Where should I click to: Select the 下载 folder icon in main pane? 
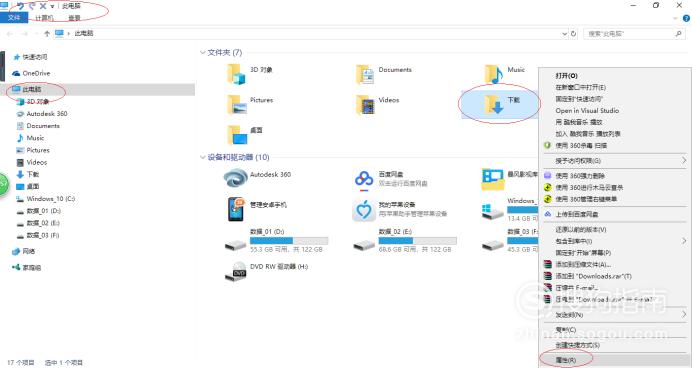pyautogui.click(x=493, y=105)
